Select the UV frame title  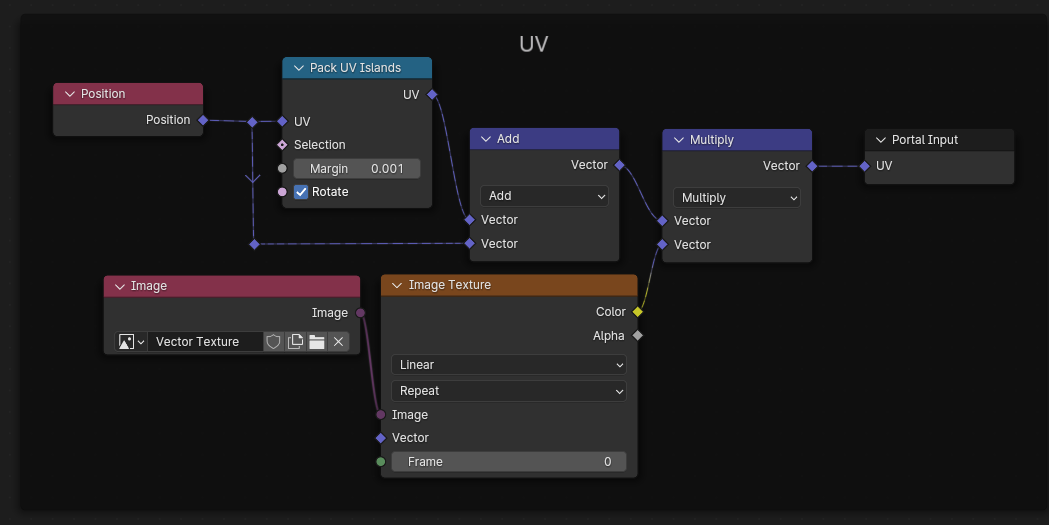[x=534, y=44]
